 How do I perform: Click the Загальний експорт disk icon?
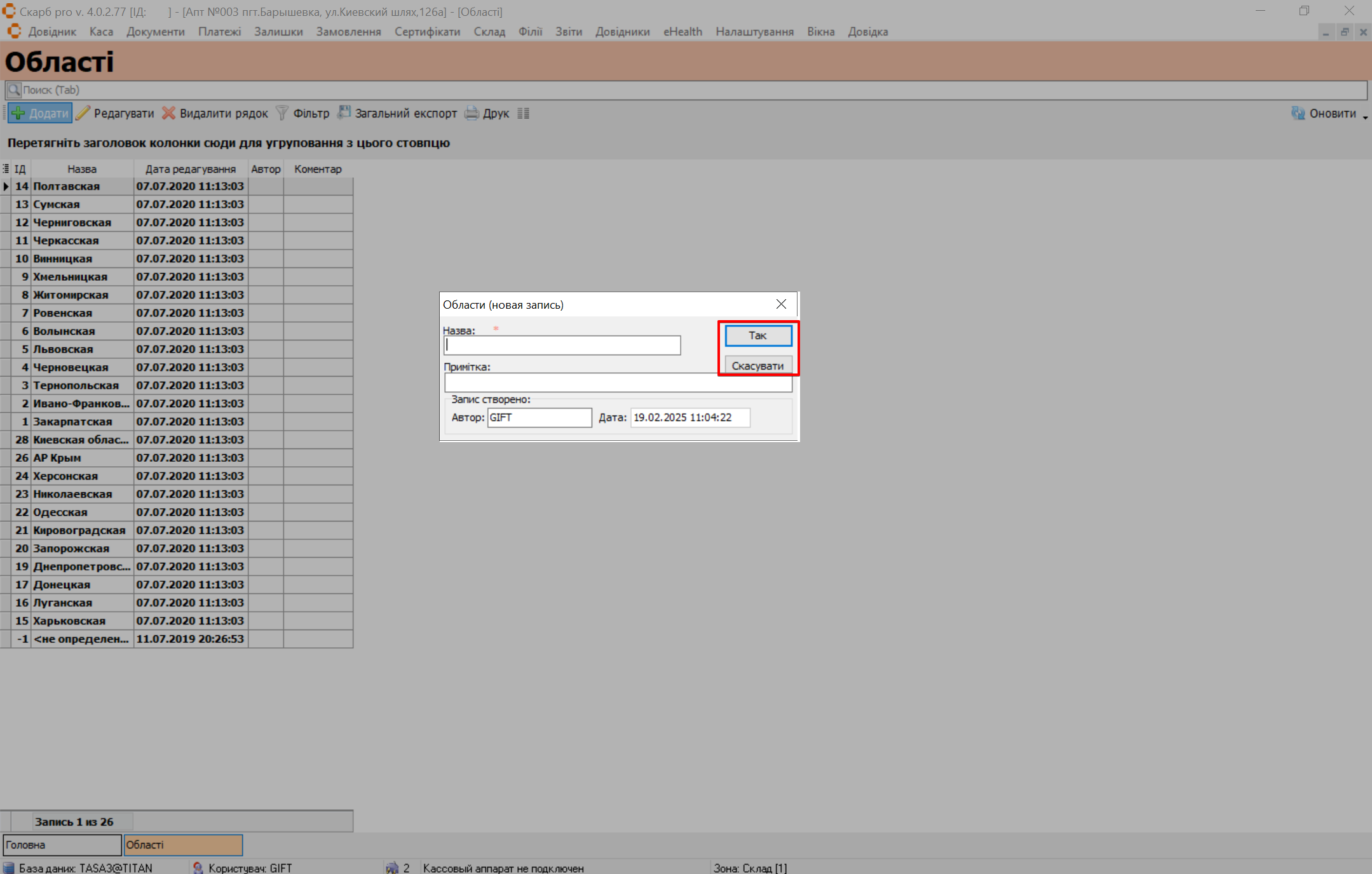pyautogui.click(x=344, y=113)
